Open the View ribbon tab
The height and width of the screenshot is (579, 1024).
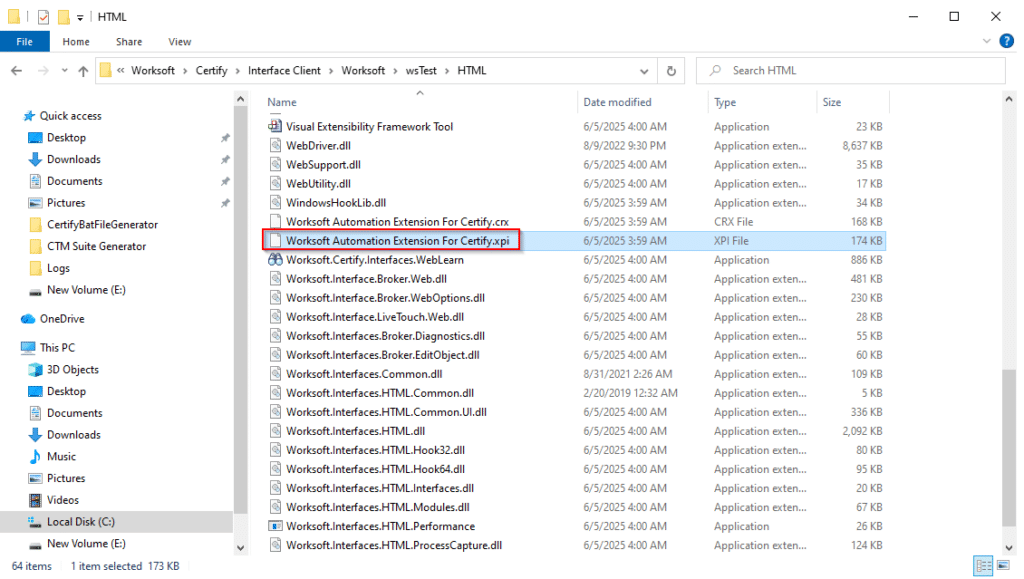pyautogui.click(x=180, y=41)
